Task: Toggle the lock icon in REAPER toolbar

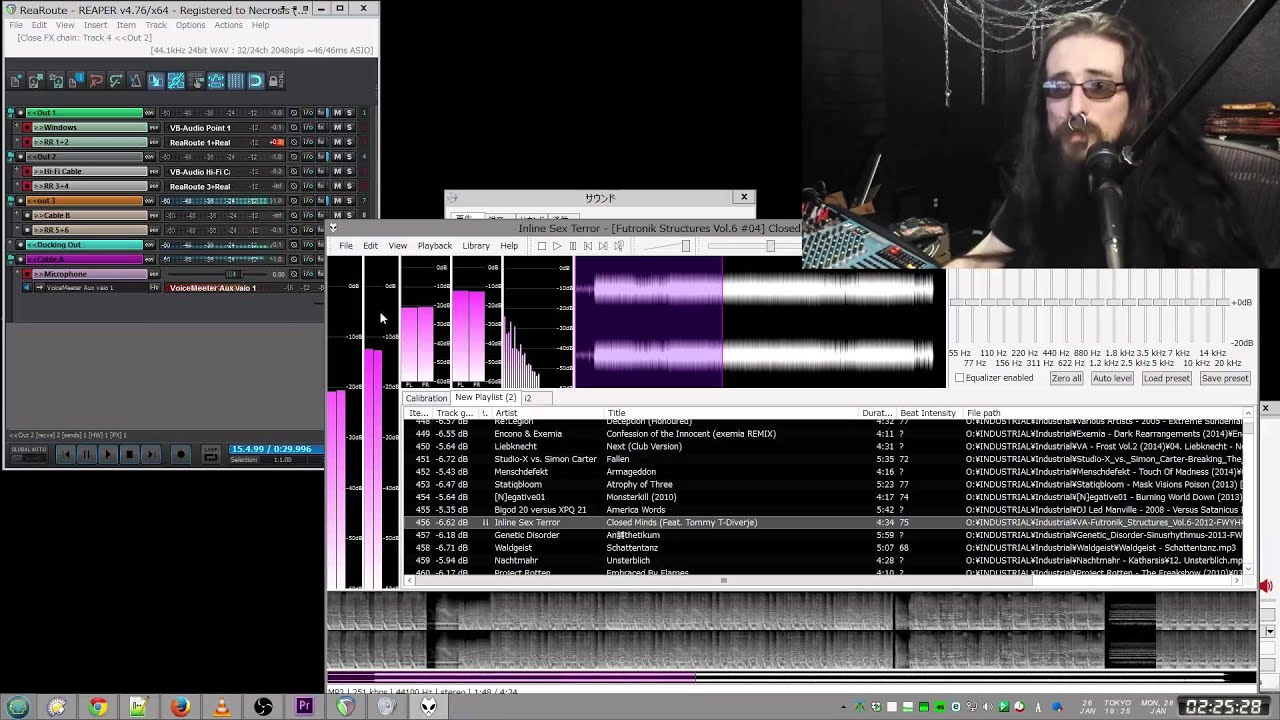Action: [276, 81]
